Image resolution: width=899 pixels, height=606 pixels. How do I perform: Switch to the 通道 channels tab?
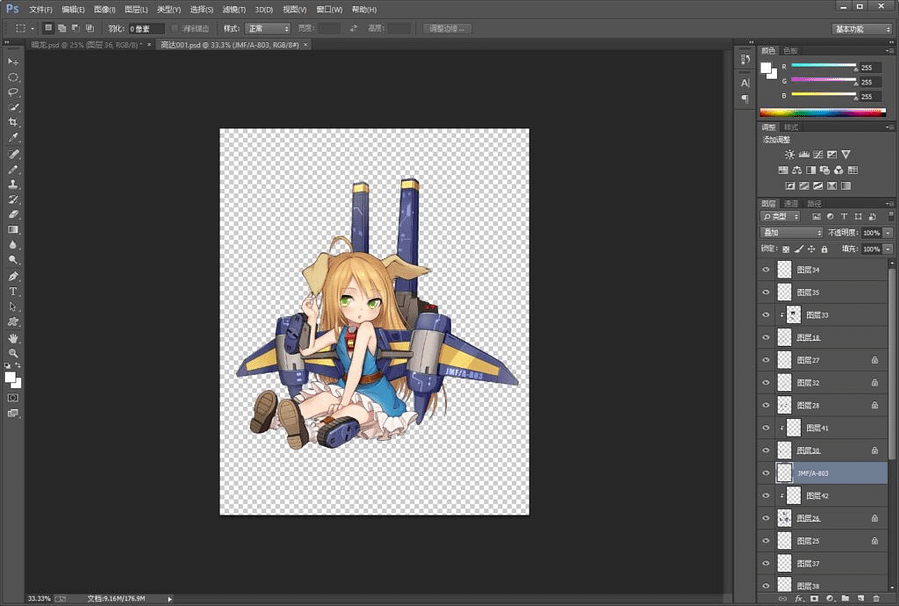click(791, 204)
